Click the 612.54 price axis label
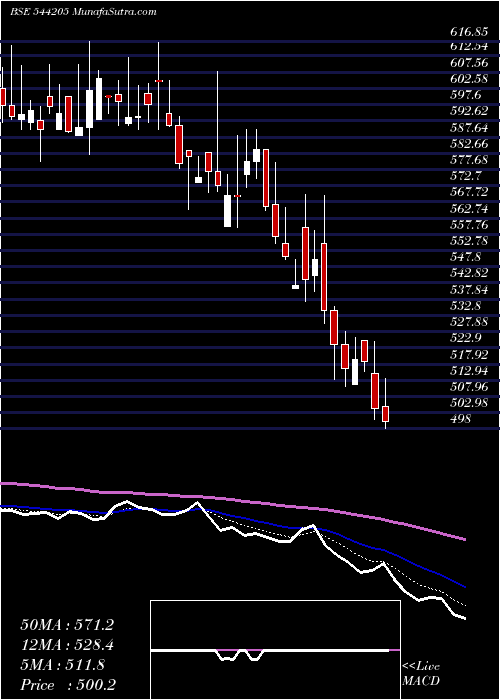Image resolution: width=500 pixels, height=700 pixels. coord(467,45)
